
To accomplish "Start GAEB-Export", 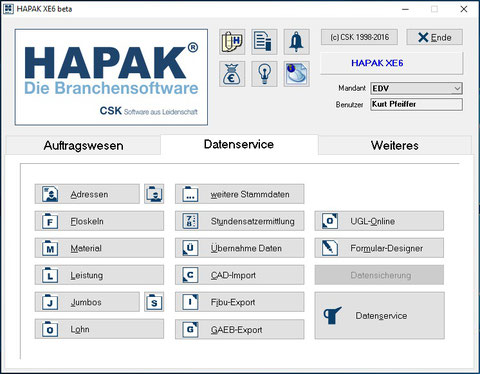I will click(x=240, y=329).
